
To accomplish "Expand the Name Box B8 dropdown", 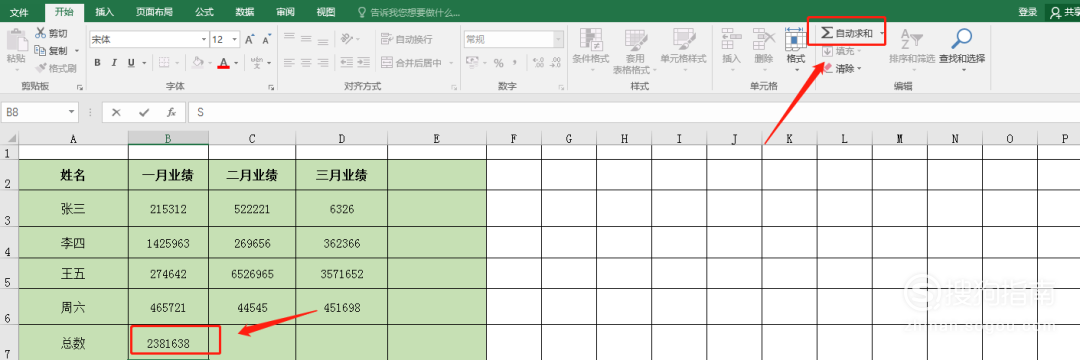I will 72,112.
